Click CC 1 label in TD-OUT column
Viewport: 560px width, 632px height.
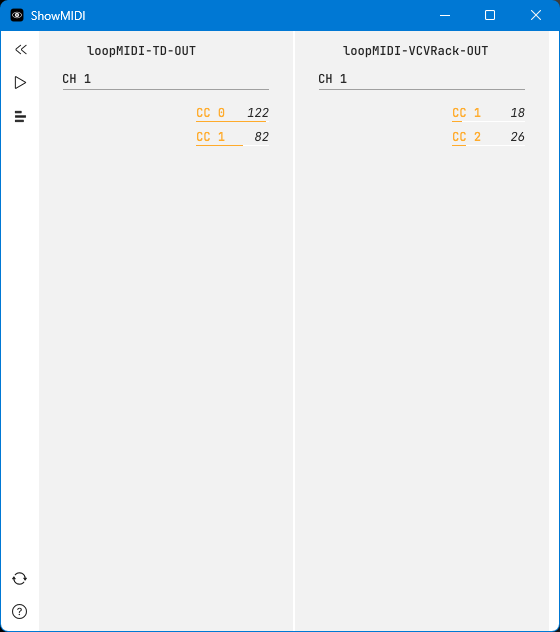210,137
